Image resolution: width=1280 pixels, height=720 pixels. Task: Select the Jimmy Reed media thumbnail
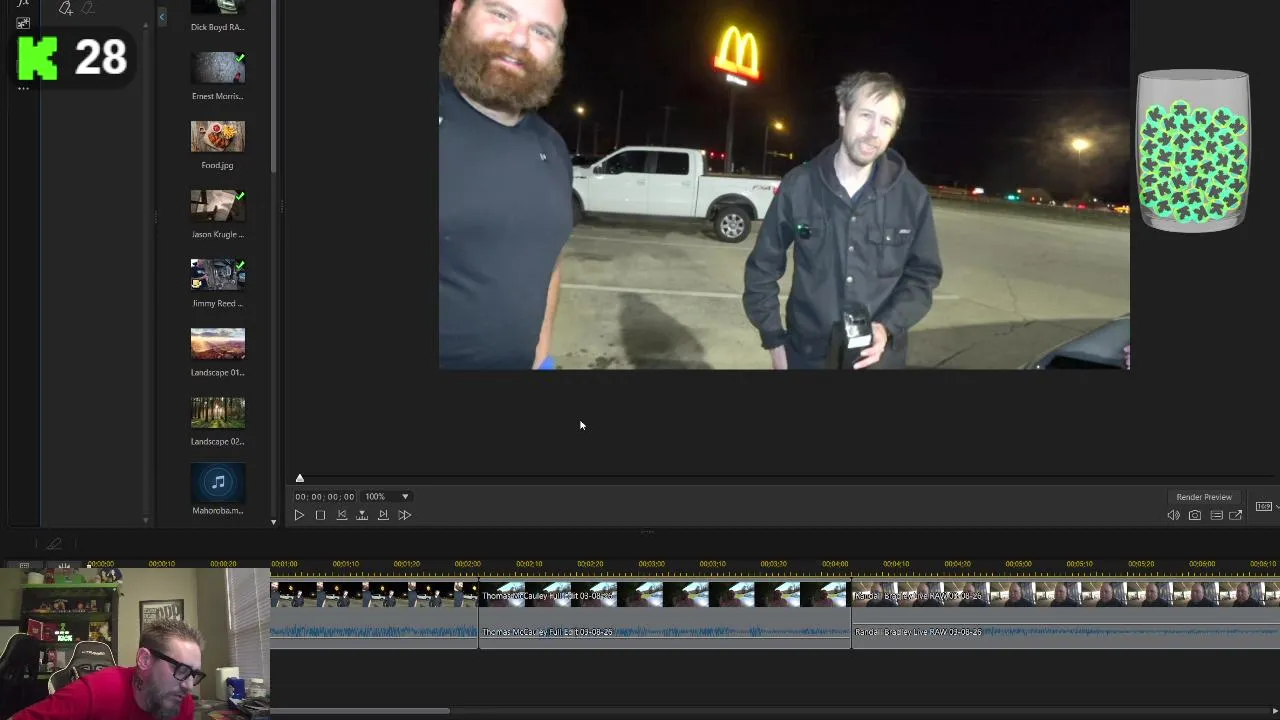click(218, 275)
